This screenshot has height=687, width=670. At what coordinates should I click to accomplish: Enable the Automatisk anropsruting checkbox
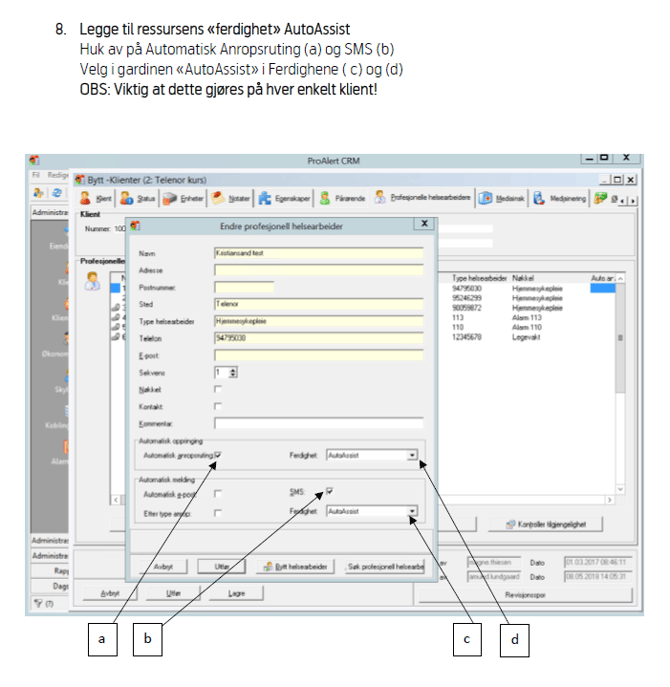coord(218,455)
